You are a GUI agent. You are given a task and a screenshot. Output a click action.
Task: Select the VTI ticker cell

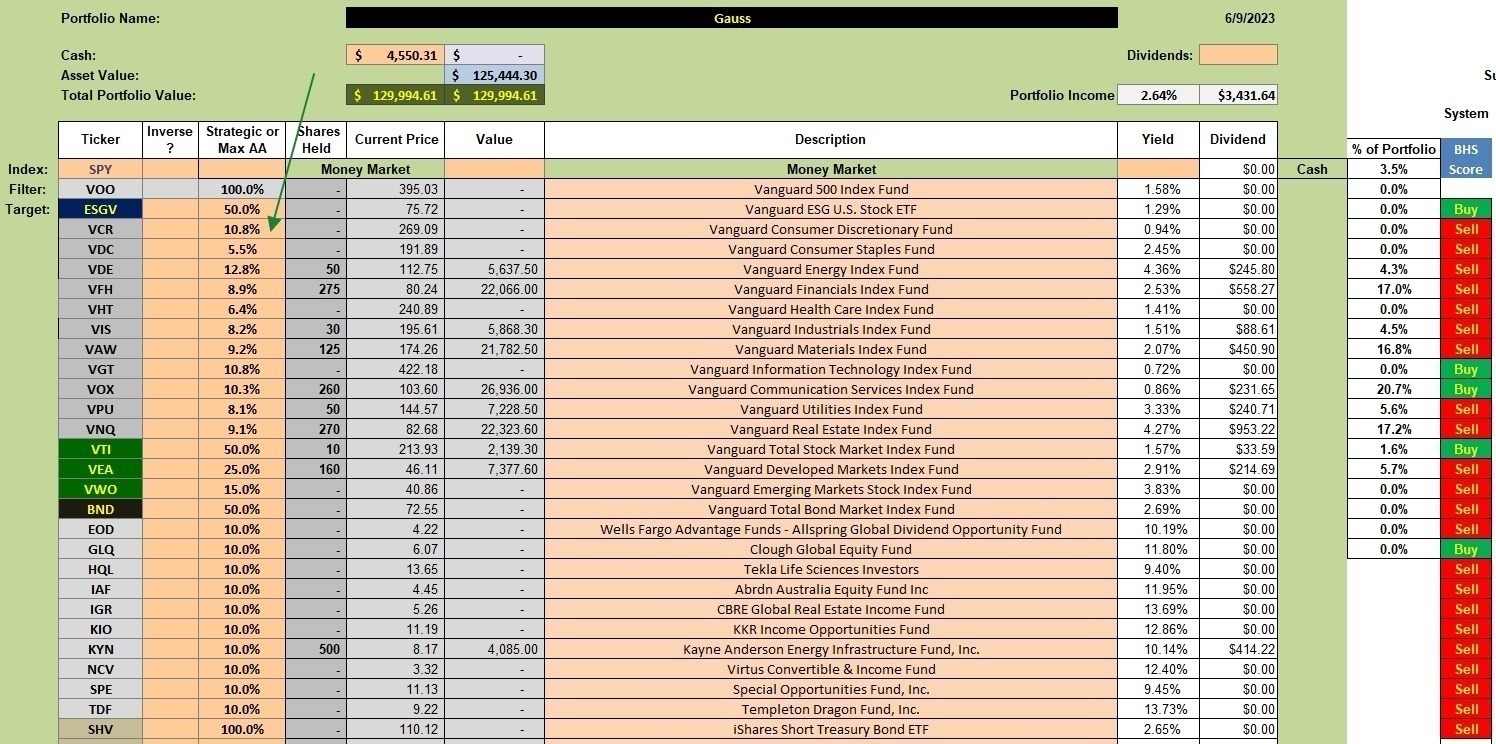click(100, 449)
